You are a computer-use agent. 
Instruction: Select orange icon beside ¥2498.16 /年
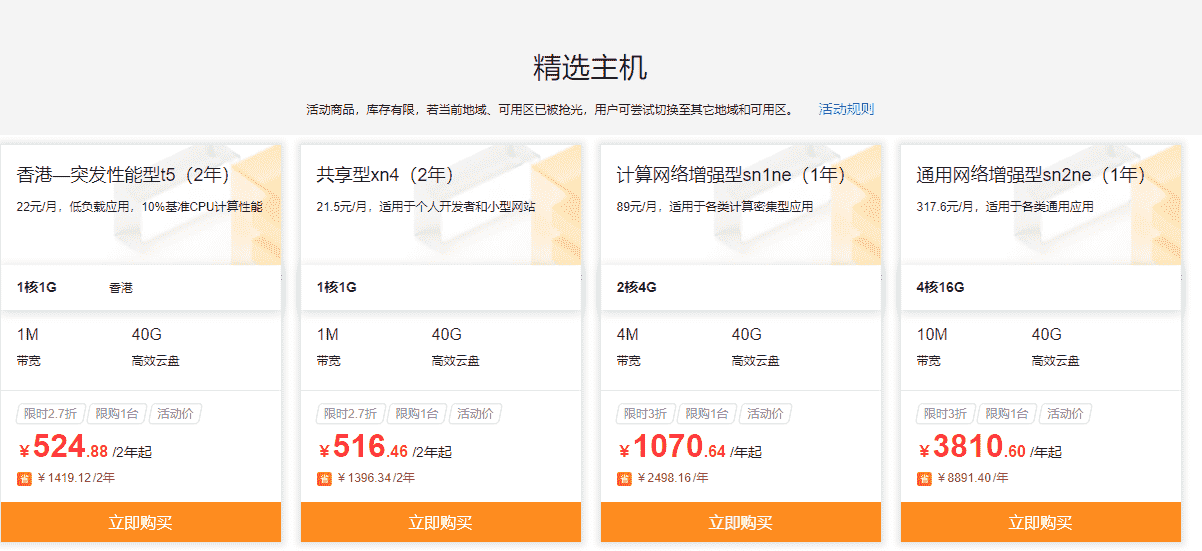[x=624, y=478]
